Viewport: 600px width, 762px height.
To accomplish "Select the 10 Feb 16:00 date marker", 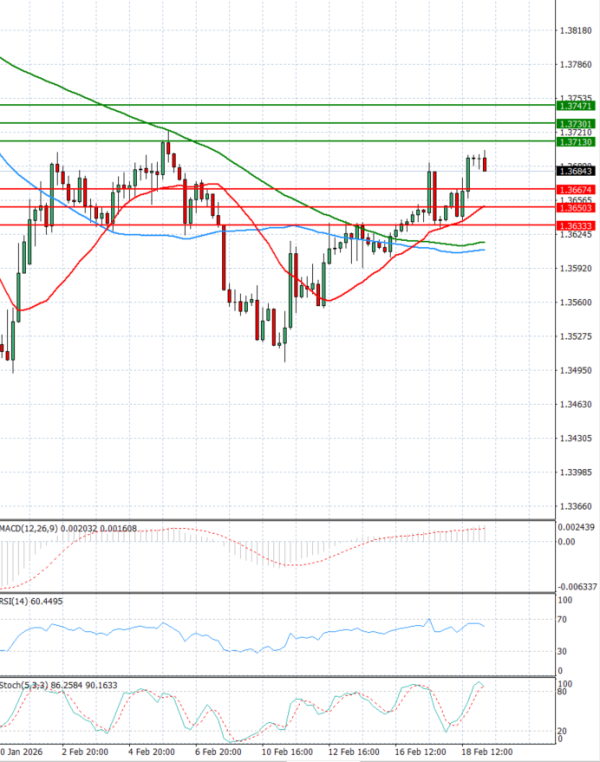I will [286, 750].
